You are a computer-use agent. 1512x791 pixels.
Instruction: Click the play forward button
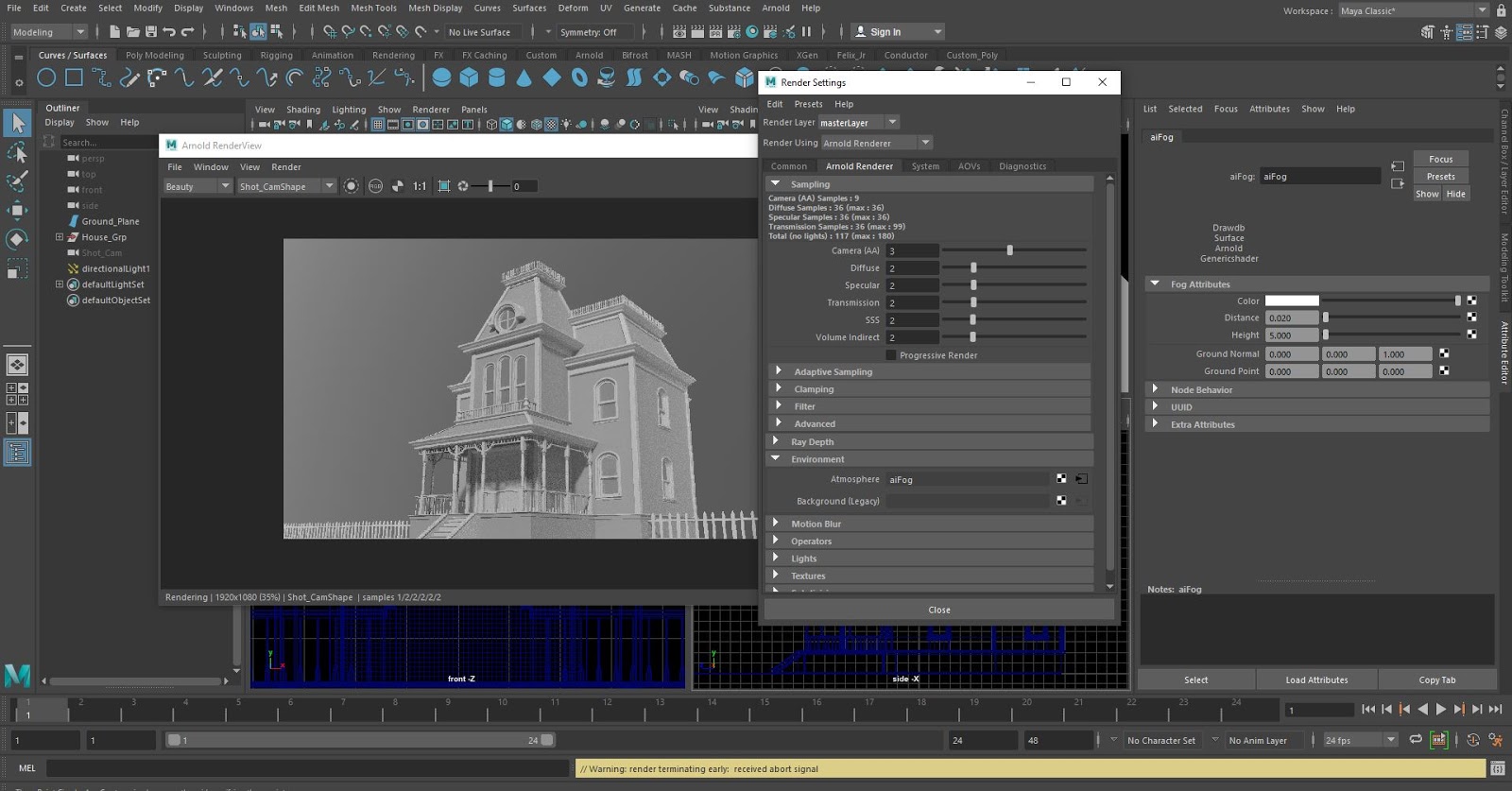pos(1441,709)
